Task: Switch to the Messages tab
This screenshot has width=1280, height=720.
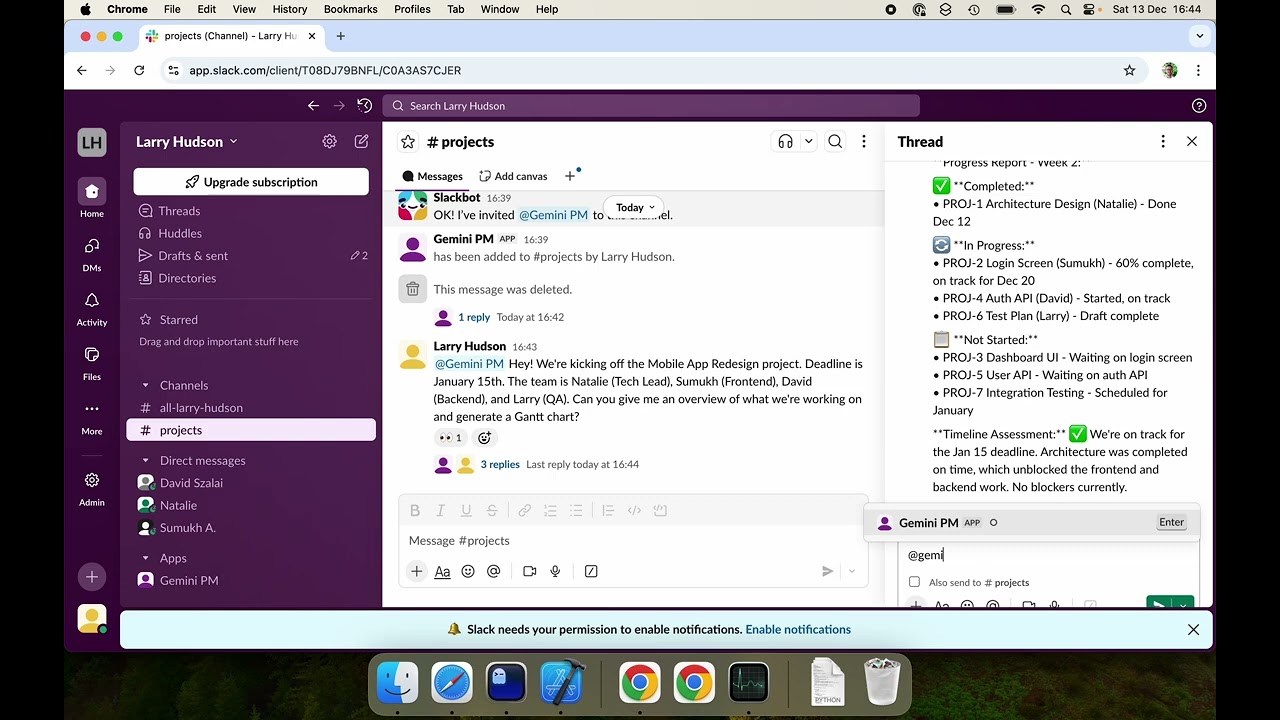Action: (433, 176)
